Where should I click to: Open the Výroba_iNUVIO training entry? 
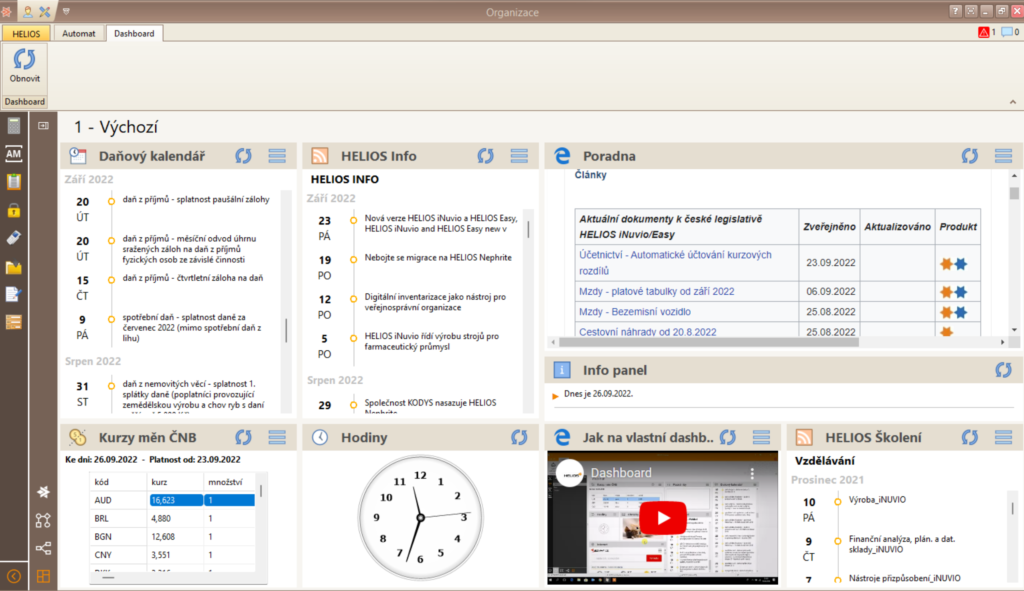tap(877, 500)
